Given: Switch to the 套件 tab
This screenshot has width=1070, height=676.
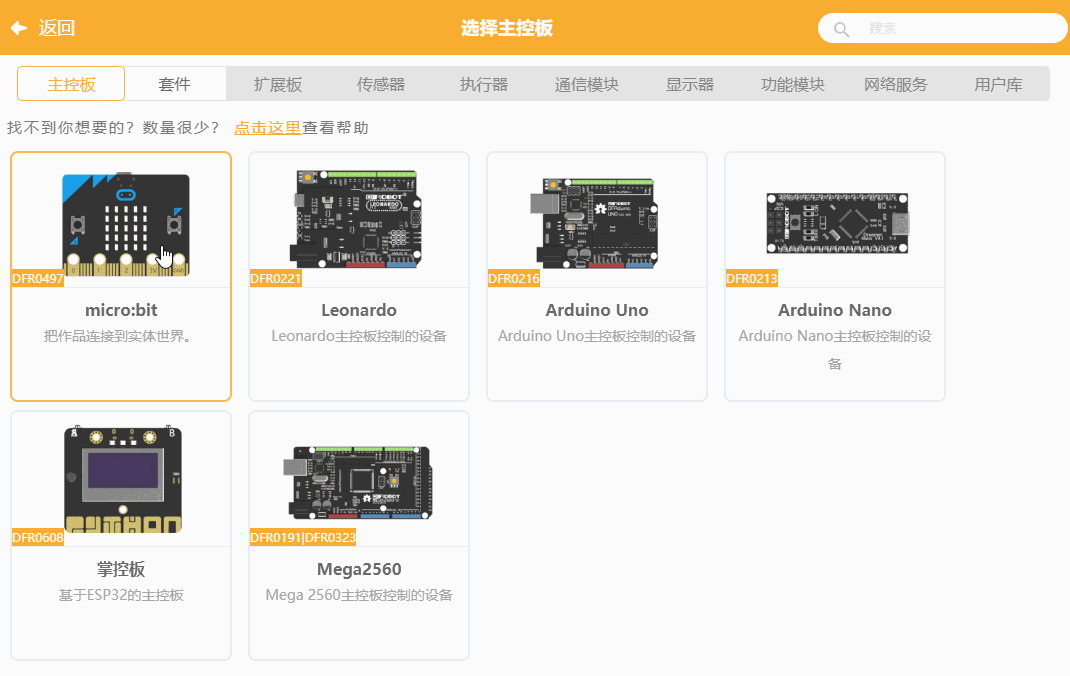Looking at the screenshot, I should pyautogui.click(x=175, y=84).
